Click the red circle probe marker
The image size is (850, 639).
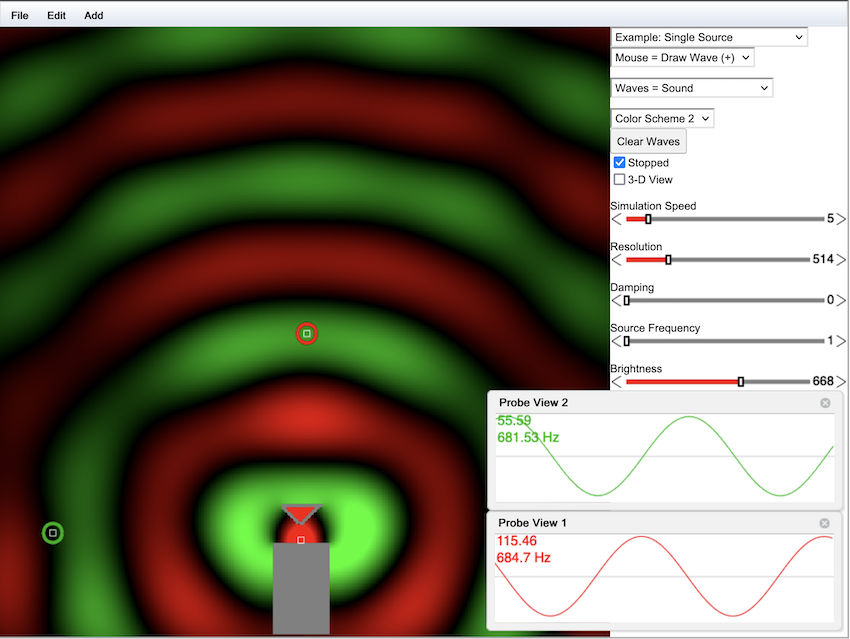pyautogui.click(x=307, y=333)
